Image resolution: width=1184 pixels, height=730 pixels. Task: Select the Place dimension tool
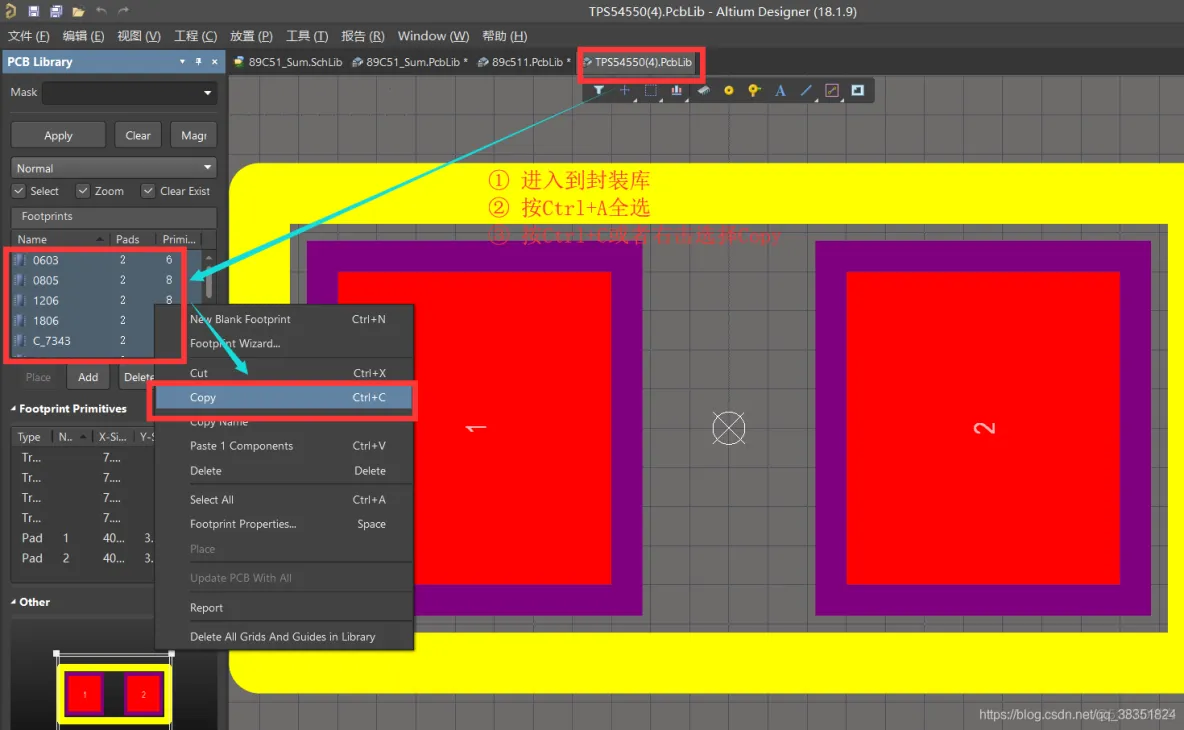(832, 91)
